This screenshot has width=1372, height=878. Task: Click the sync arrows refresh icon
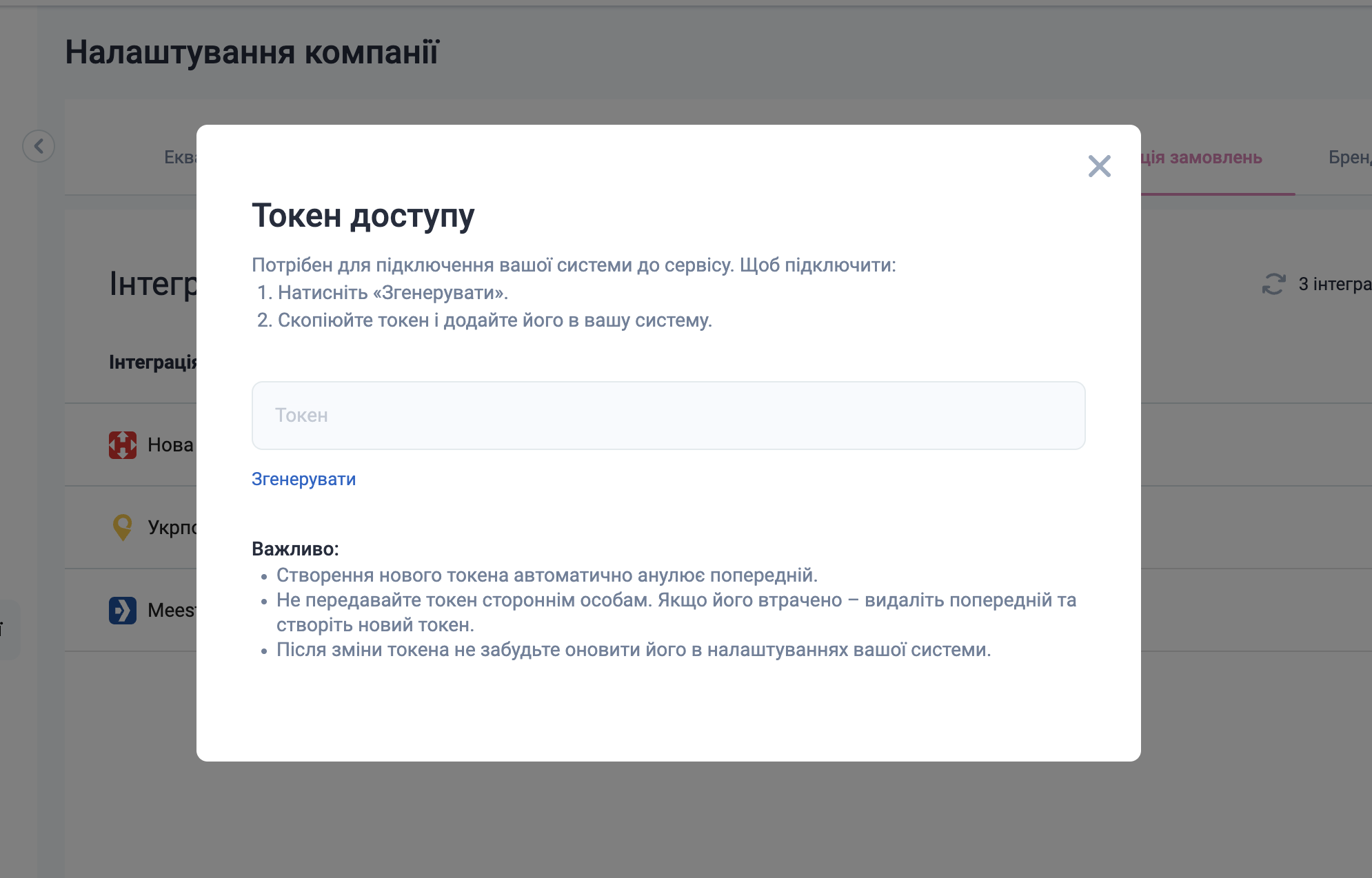(x=1273, y=284)
